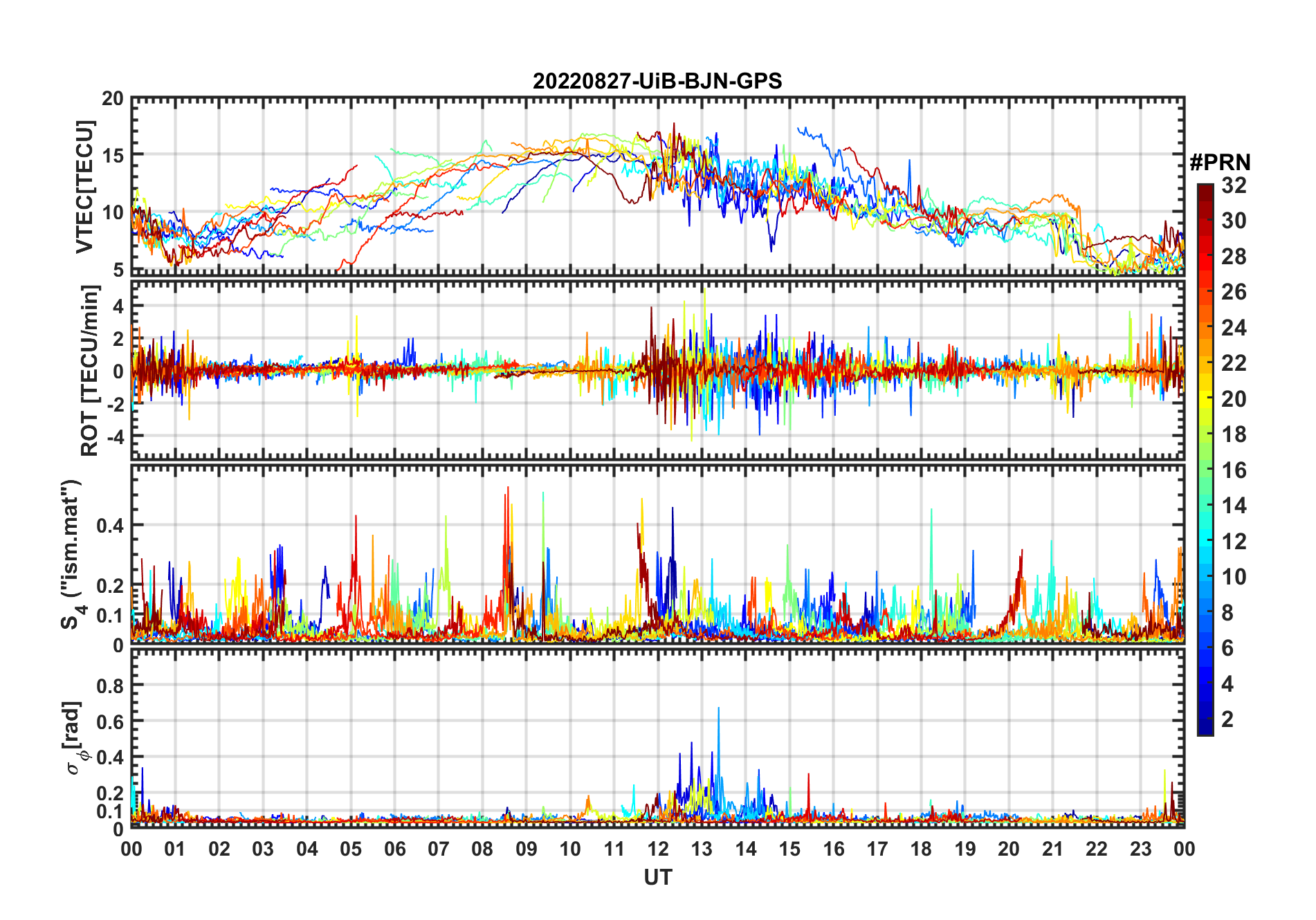Click the sigma phi [rad] axis label
The width and height of the screenshot is (1316, 920).
[75, 738]
